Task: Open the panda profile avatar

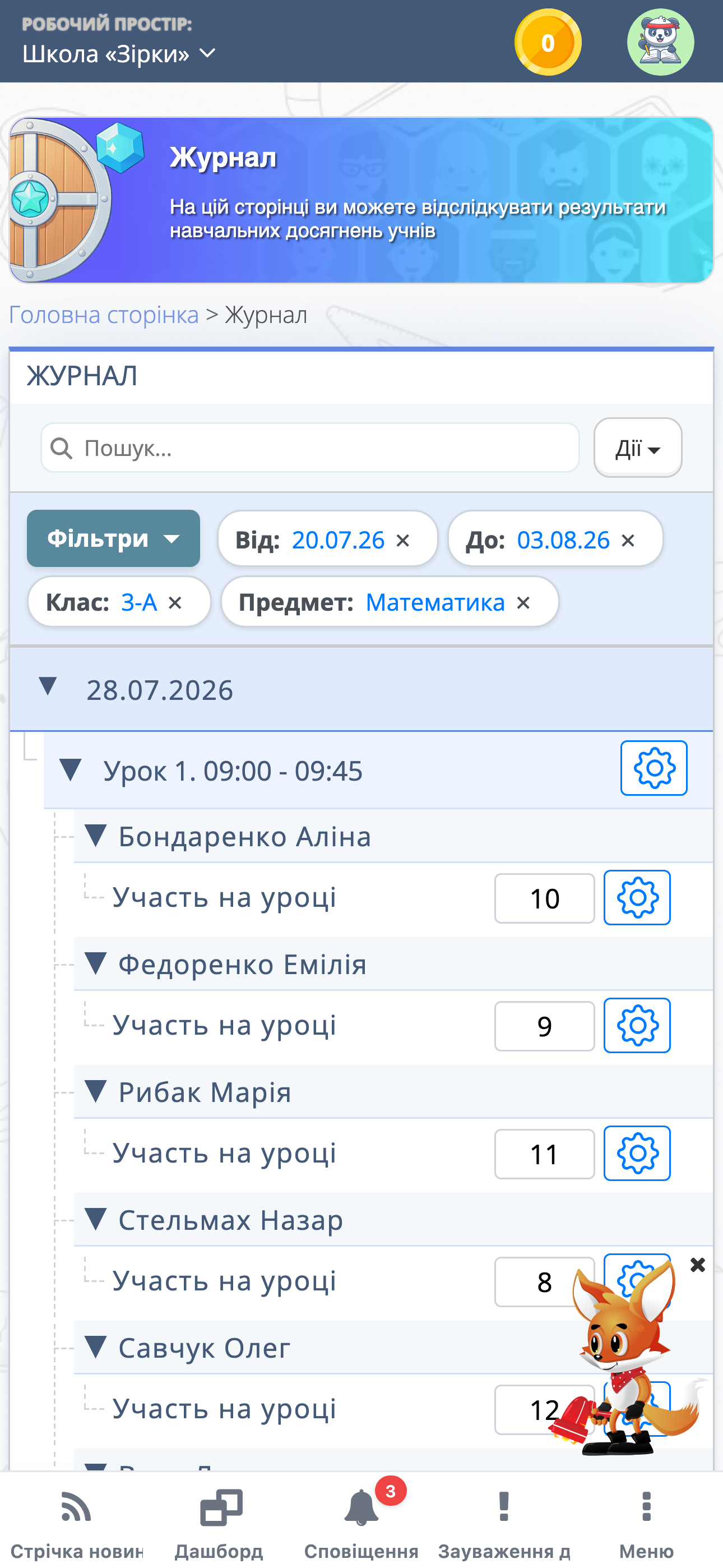Action: tap(660, 42)
